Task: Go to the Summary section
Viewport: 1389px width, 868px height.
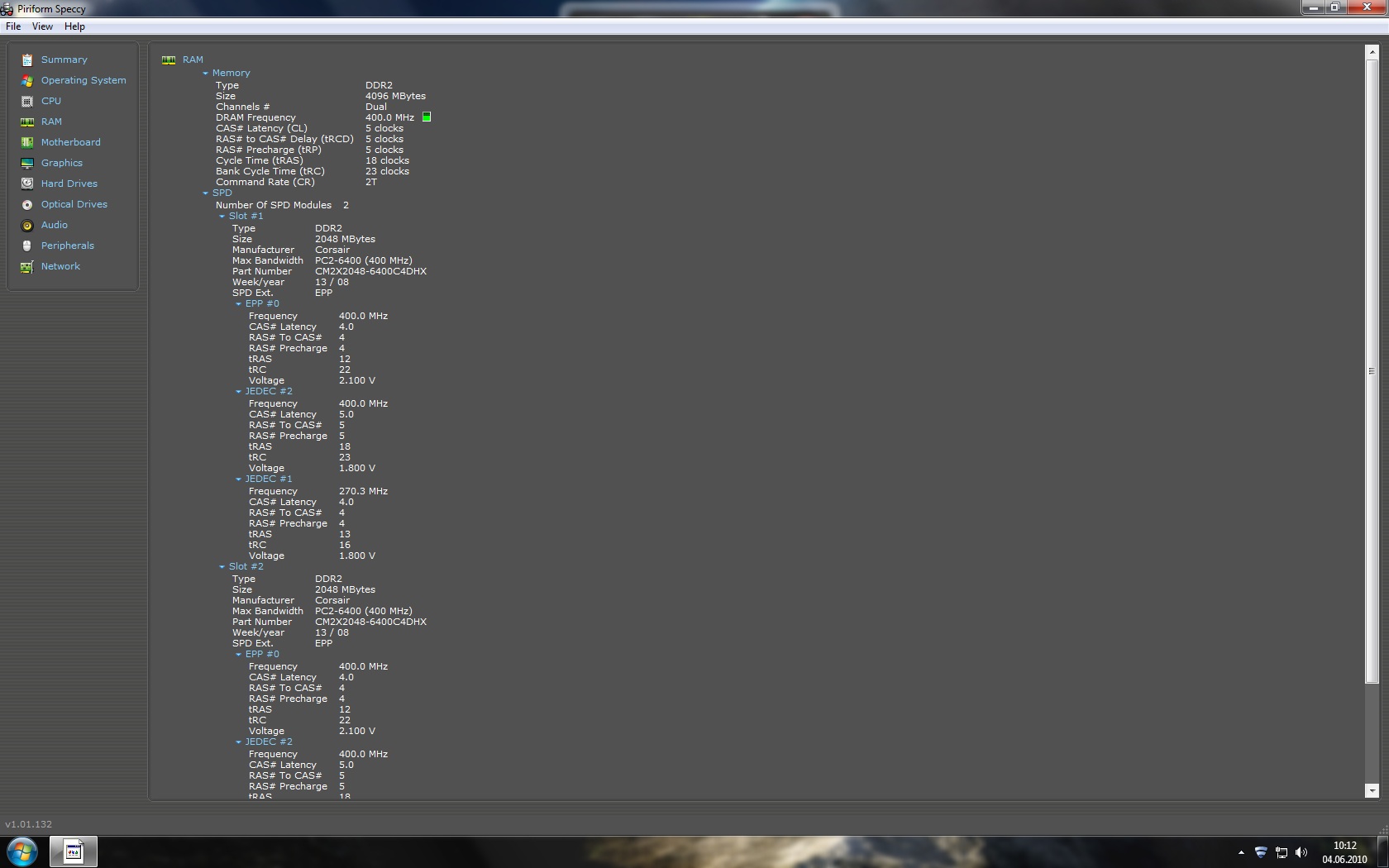Action: click(64, 60)
